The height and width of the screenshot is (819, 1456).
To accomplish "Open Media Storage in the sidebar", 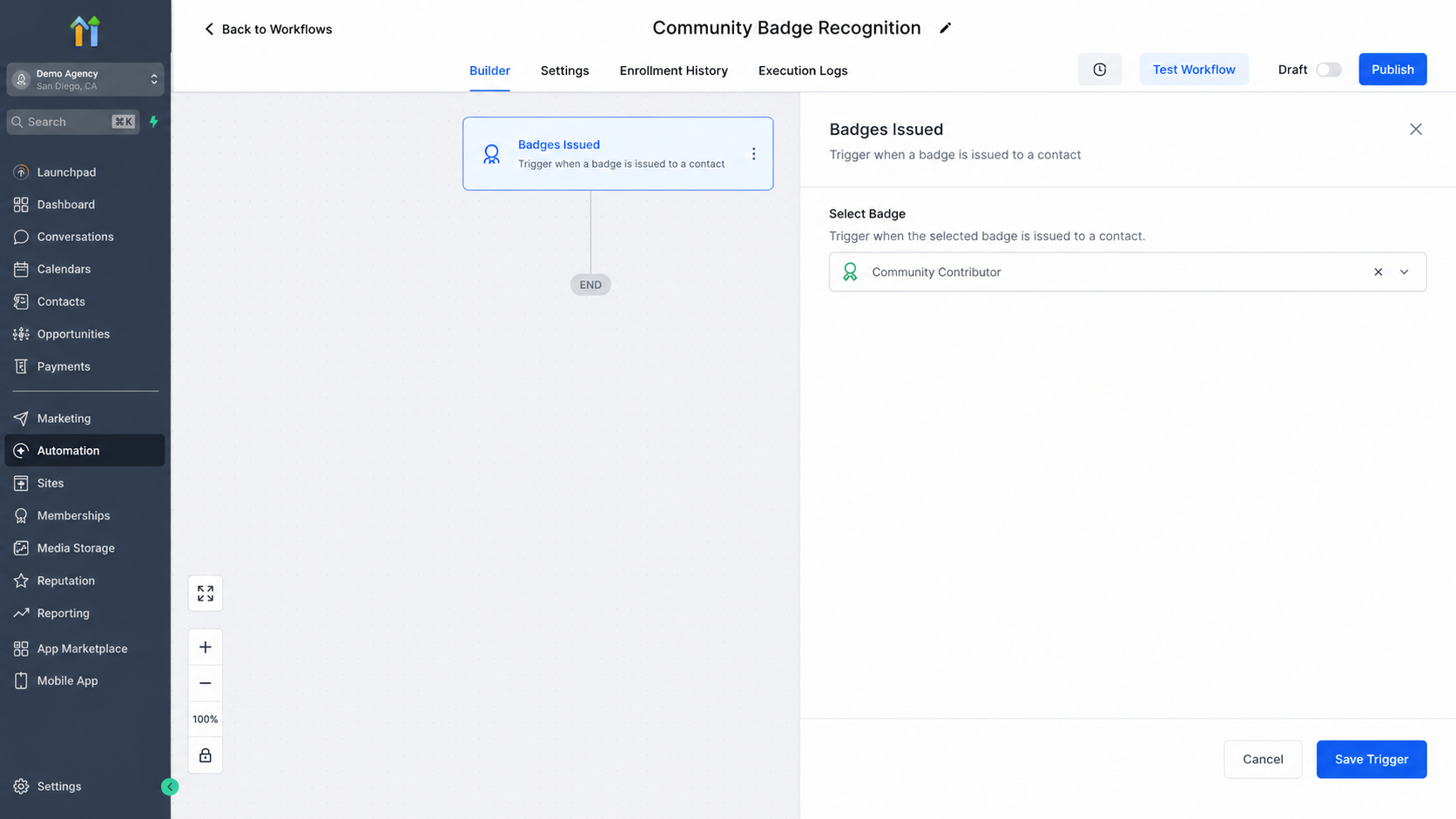I will [84, 548].
